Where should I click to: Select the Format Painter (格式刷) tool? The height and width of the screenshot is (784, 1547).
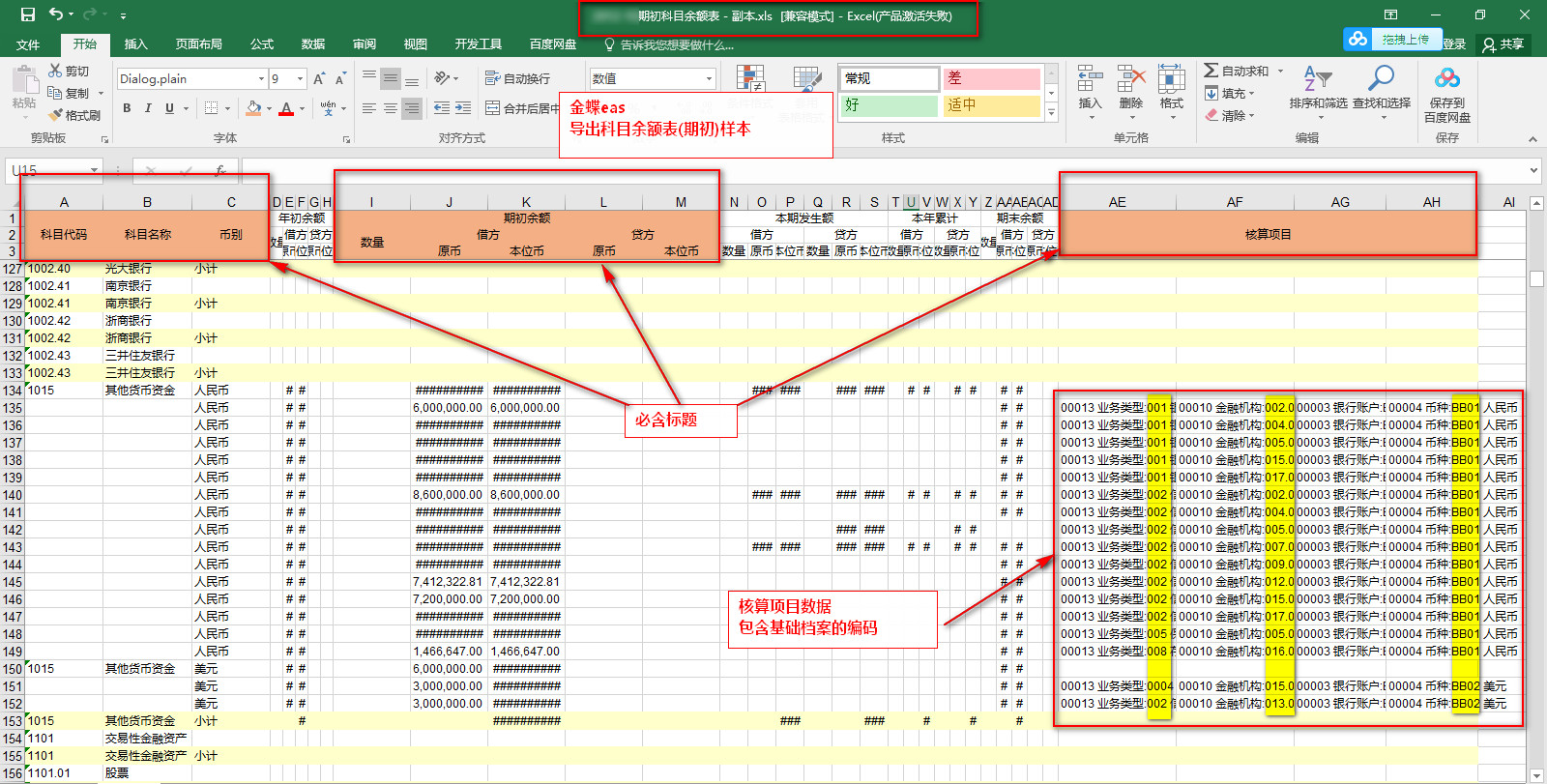(x=75, y=115)
